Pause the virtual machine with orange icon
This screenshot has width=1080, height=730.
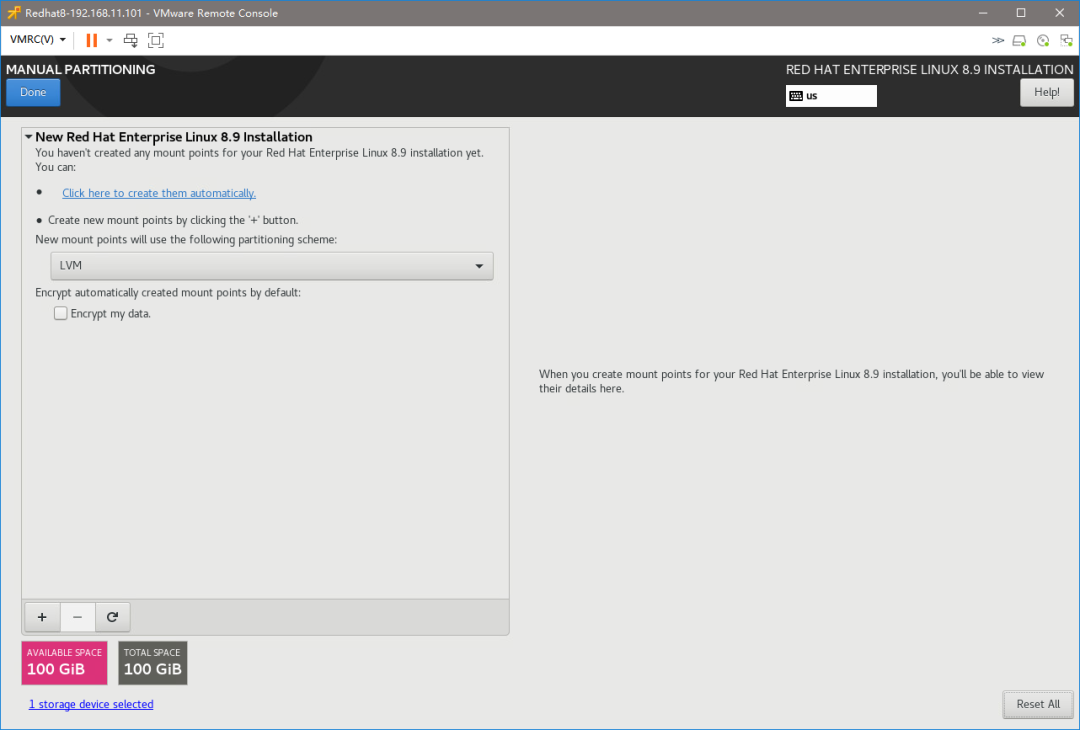coord(91,40)
